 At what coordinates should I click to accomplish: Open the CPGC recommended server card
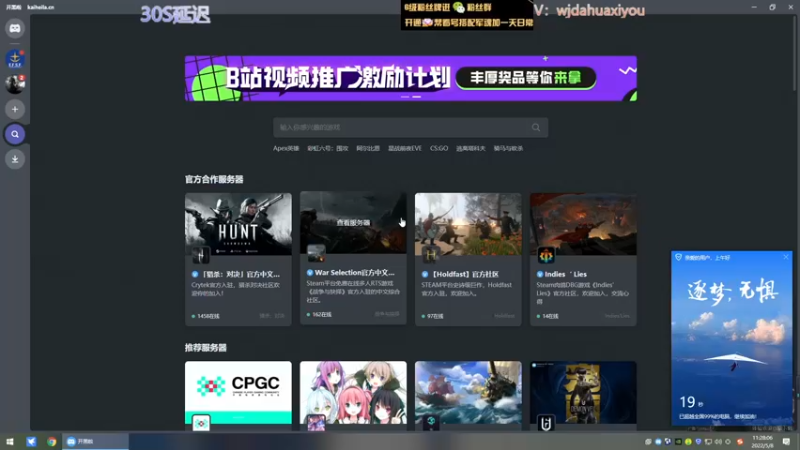238,395
